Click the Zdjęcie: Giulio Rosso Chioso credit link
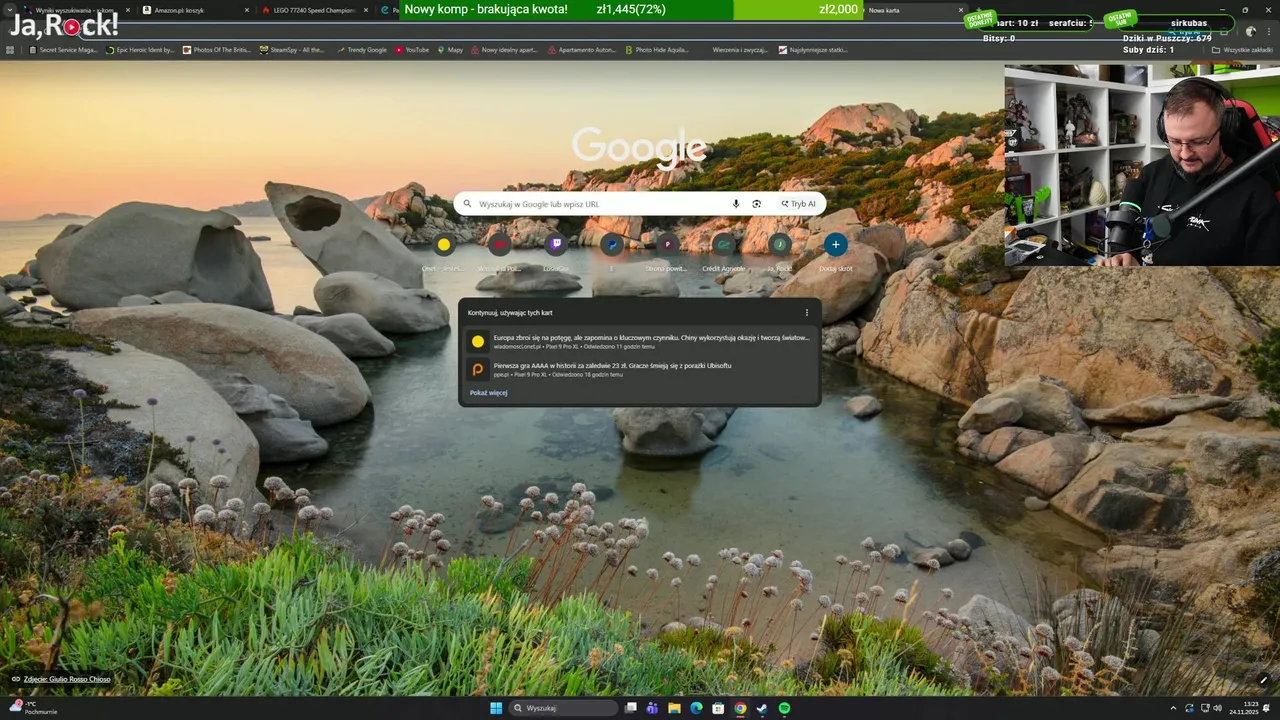 [66, 679]
